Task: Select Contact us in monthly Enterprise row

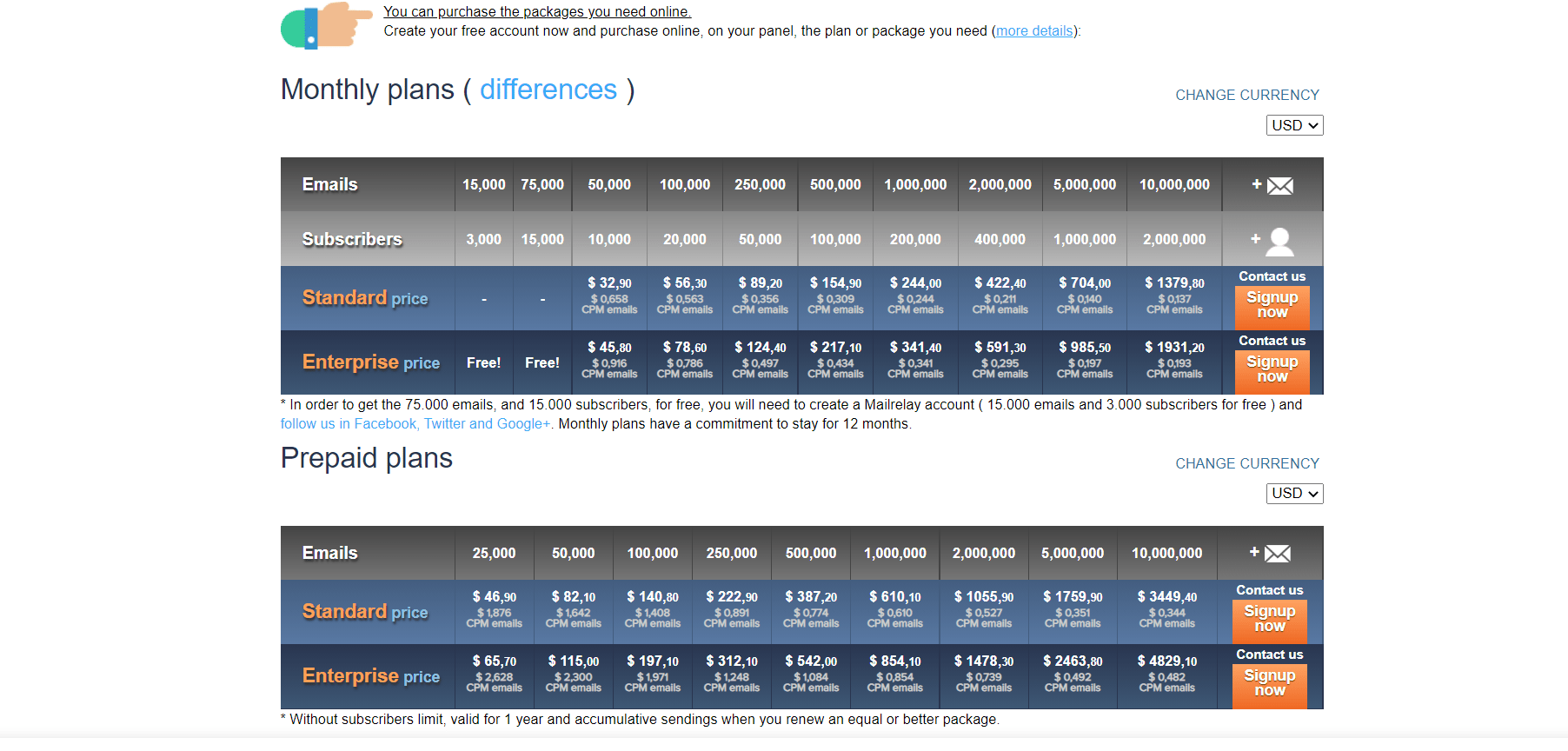Action: click(1272, 341)
